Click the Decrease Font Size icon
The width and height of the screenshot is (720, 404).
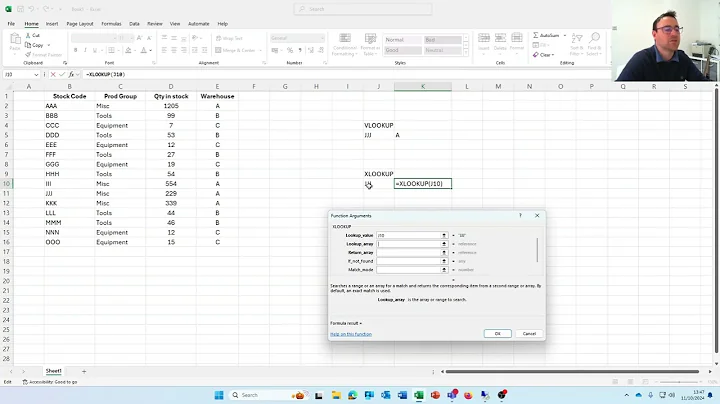[x=149, y=38]
